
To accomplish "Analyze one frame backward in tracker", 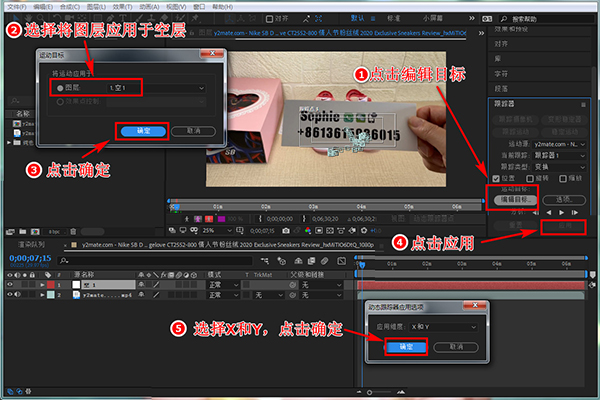I will point(536,212).
